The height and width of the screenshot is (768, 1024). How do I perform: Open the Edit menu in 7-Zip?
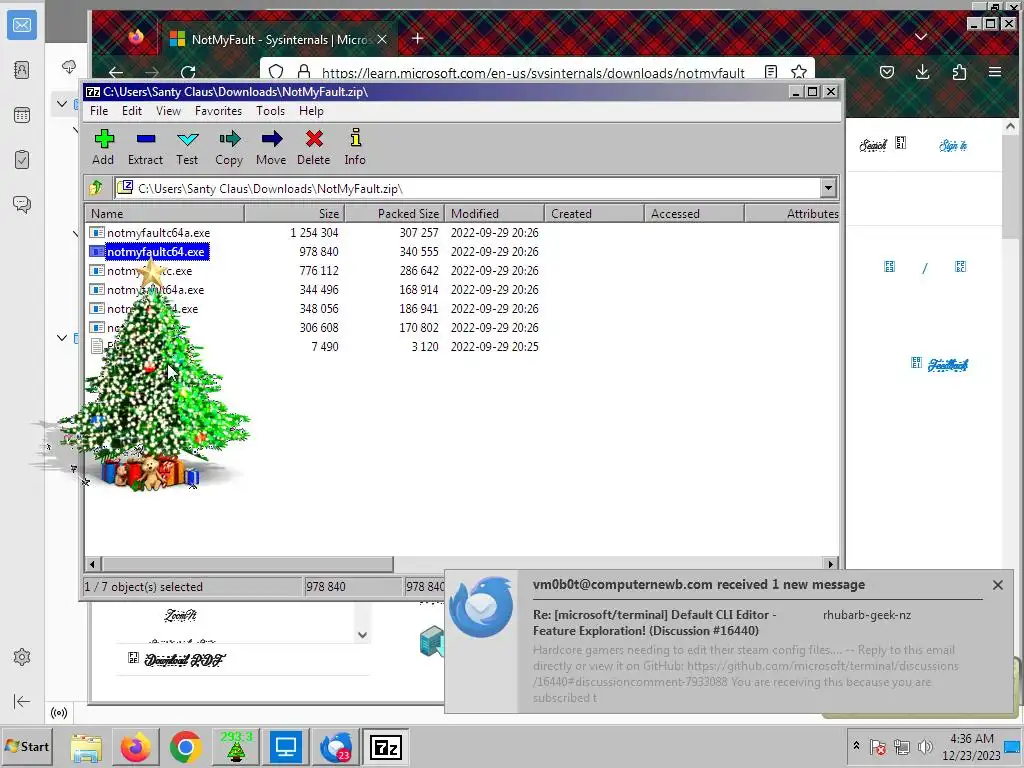[x=132, y=111]
